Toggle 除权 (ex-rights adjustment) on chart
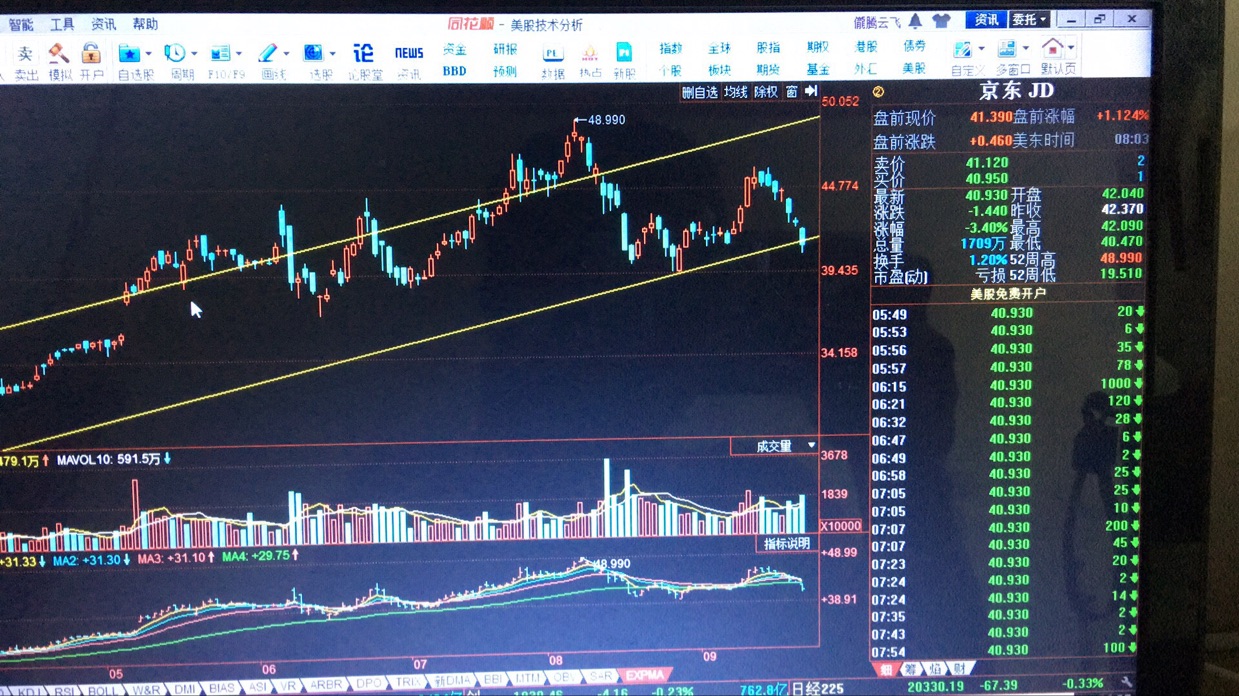 tap(766, 92)
